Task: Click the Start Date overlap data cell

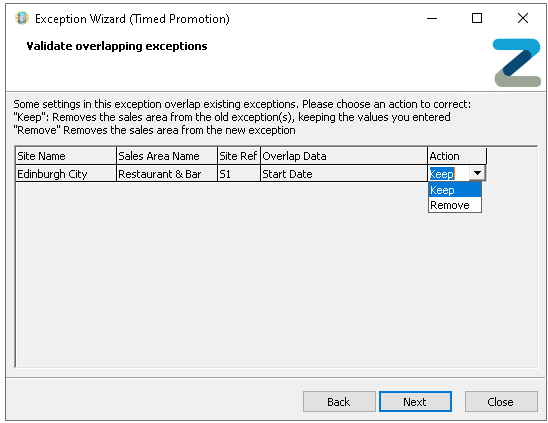Action: pos(344,174)
